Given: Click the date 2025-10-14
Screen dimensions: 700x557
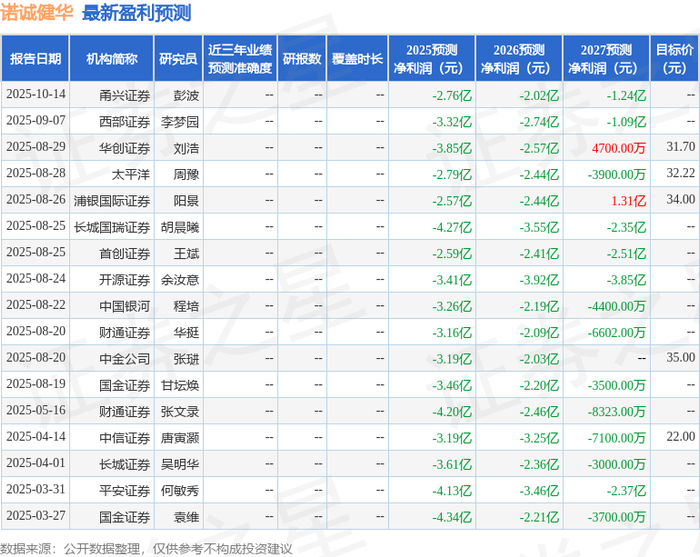Looking at the screenshot, I should (x=36, y=94).
